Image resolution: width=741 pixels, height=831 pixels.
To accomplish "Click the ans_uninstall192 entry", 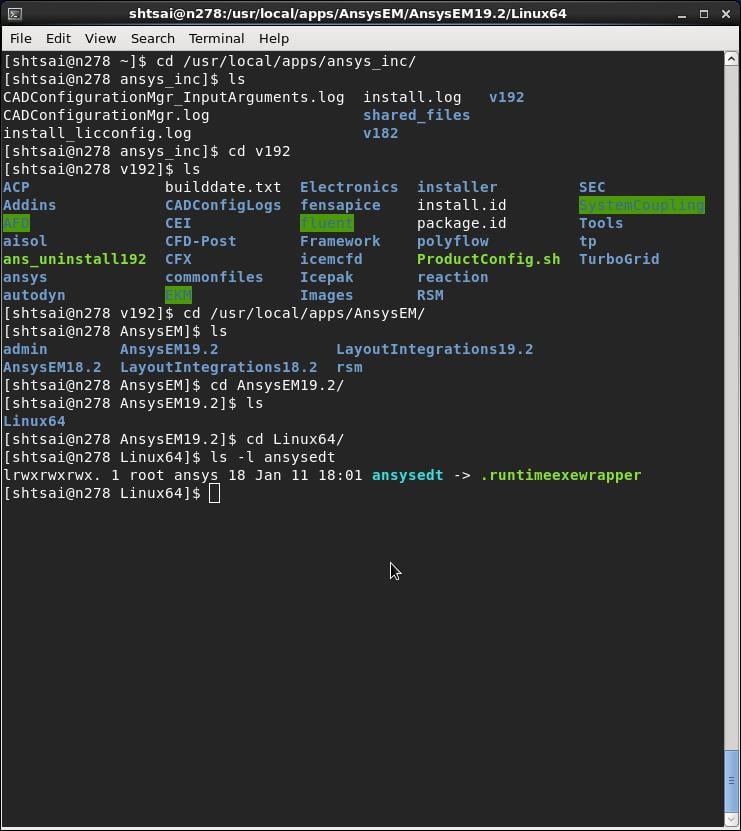I will coord(74,259).
